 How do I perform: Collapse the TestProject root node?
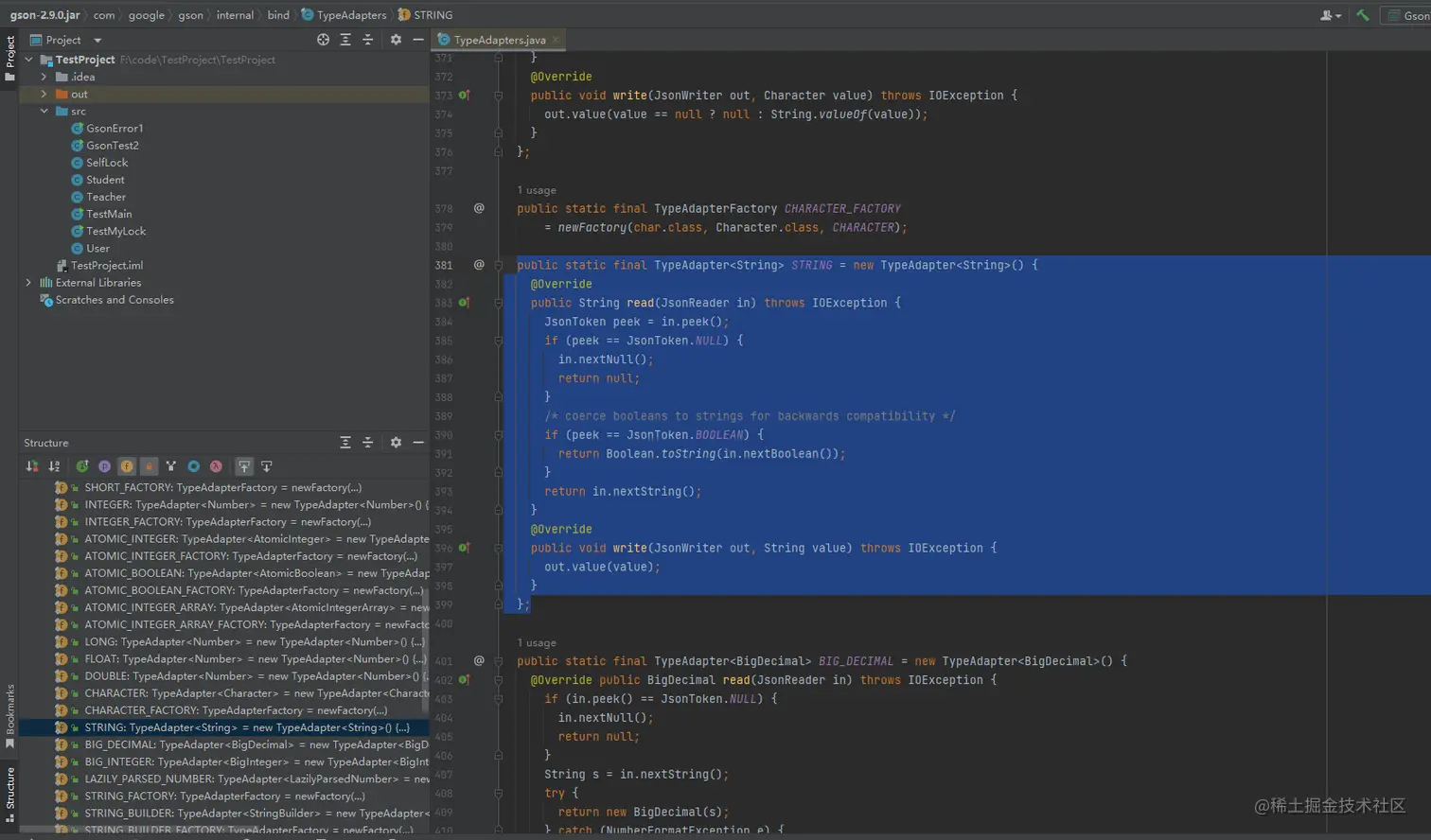click(x=28, y=60)
